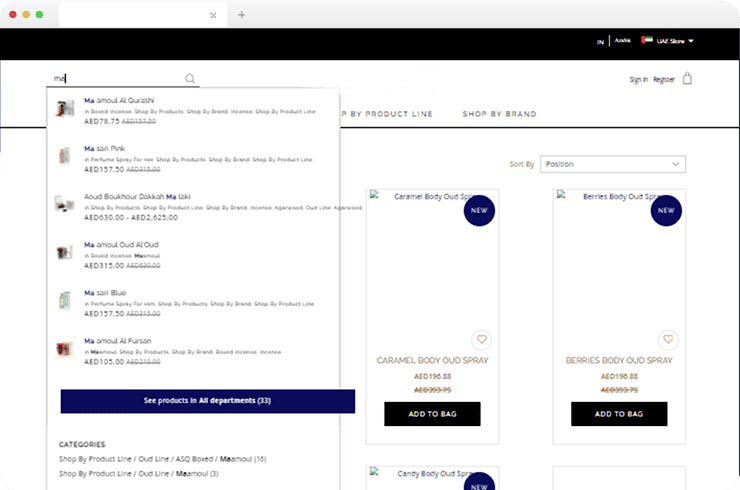740x490 pixels.
Task: Add Caramel Body Oud Spray to wishlist
Action: click(481, 339)
